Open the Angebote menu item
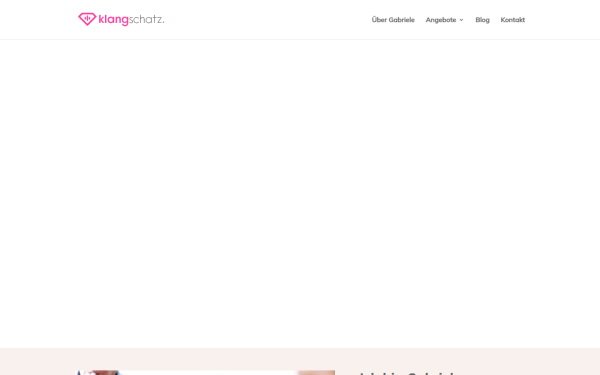Image resolution: width=600 pixels, height=375 pixels. click(x=441, y=20)
